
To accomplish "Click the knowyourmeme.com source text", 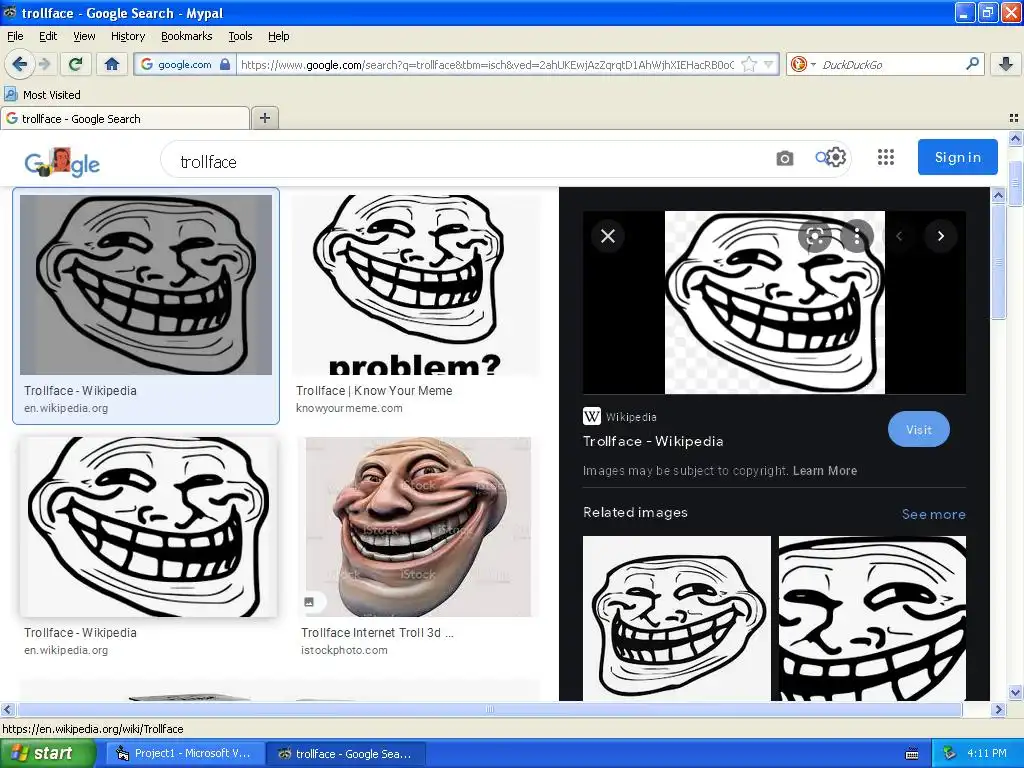I will coord(349,408).
